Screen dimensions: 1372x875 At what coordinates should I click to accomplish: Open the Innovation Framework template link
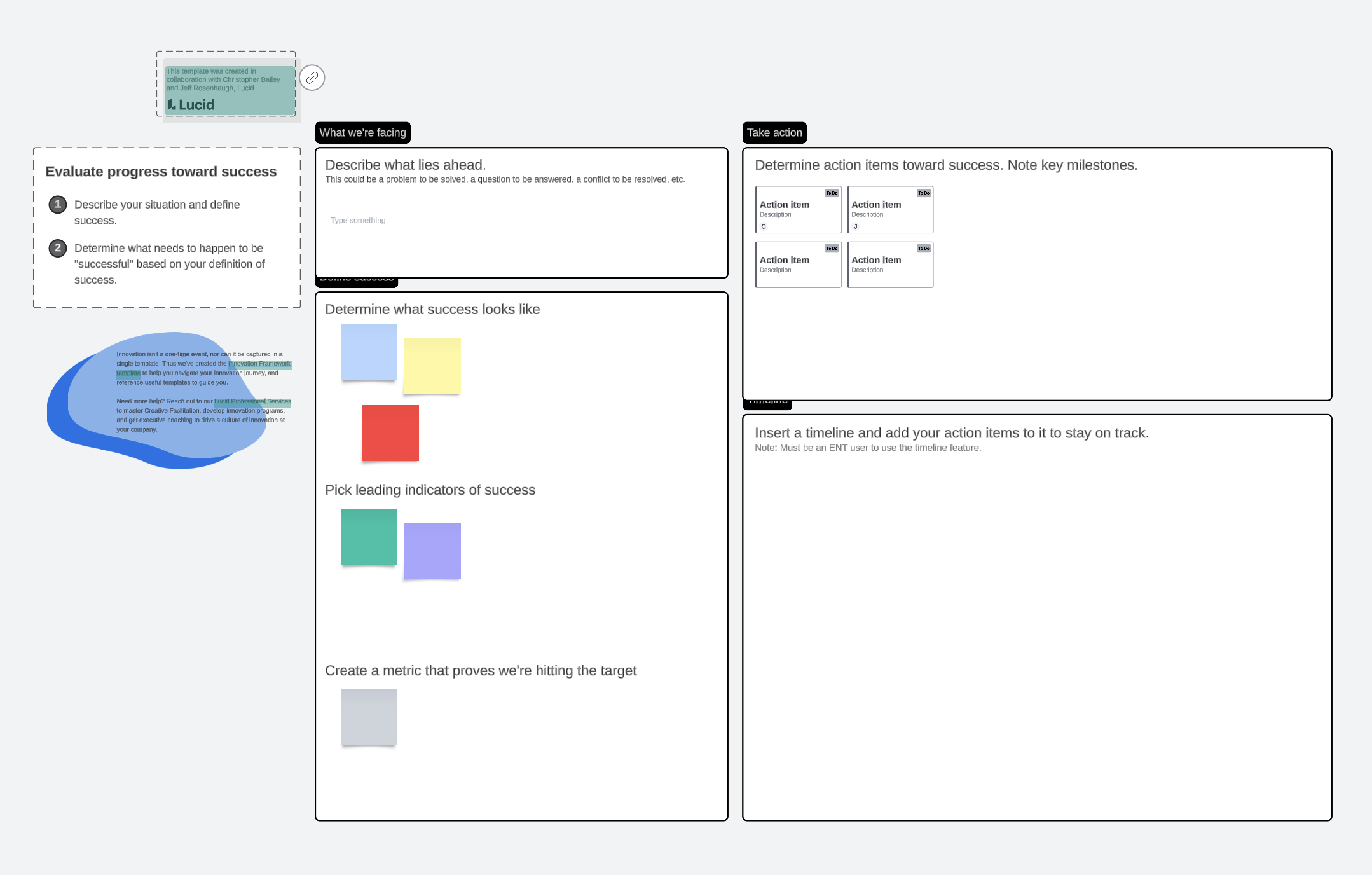click(x=259, y=364)
